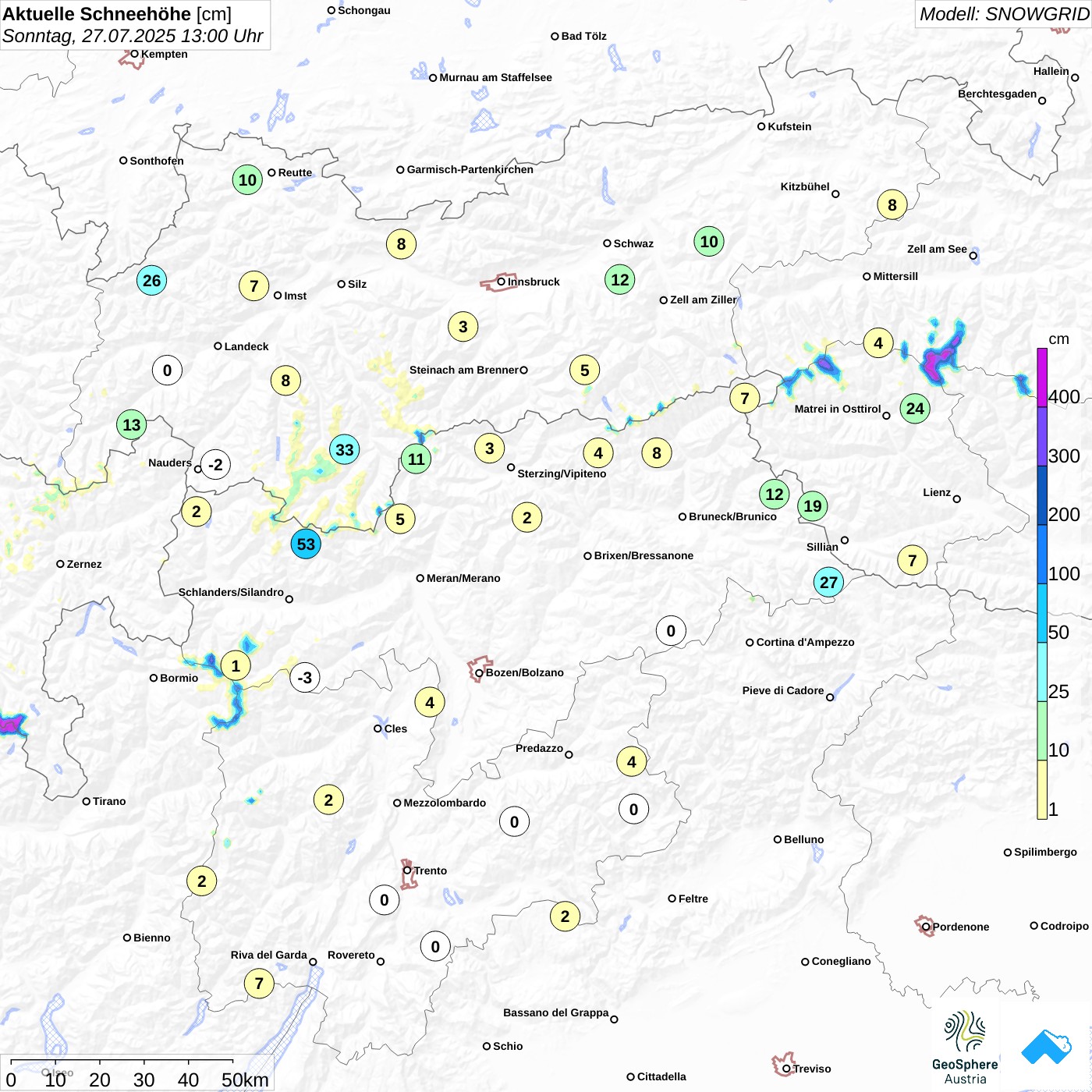This screenshot has width=1092, height=1092.
Task: Click the 53 cm snow depth station marker
Action: pyautogui.click(x=306, y=544)
